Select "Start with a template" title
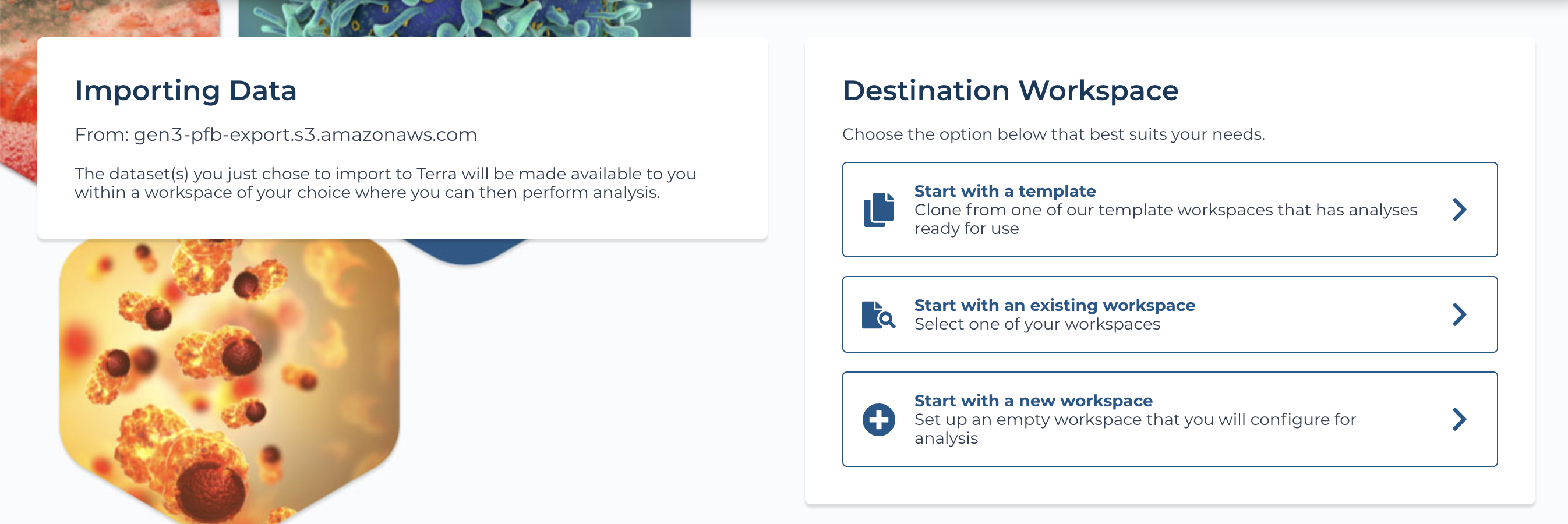Screen dimensions: 1568x524 pos(1005,191)
